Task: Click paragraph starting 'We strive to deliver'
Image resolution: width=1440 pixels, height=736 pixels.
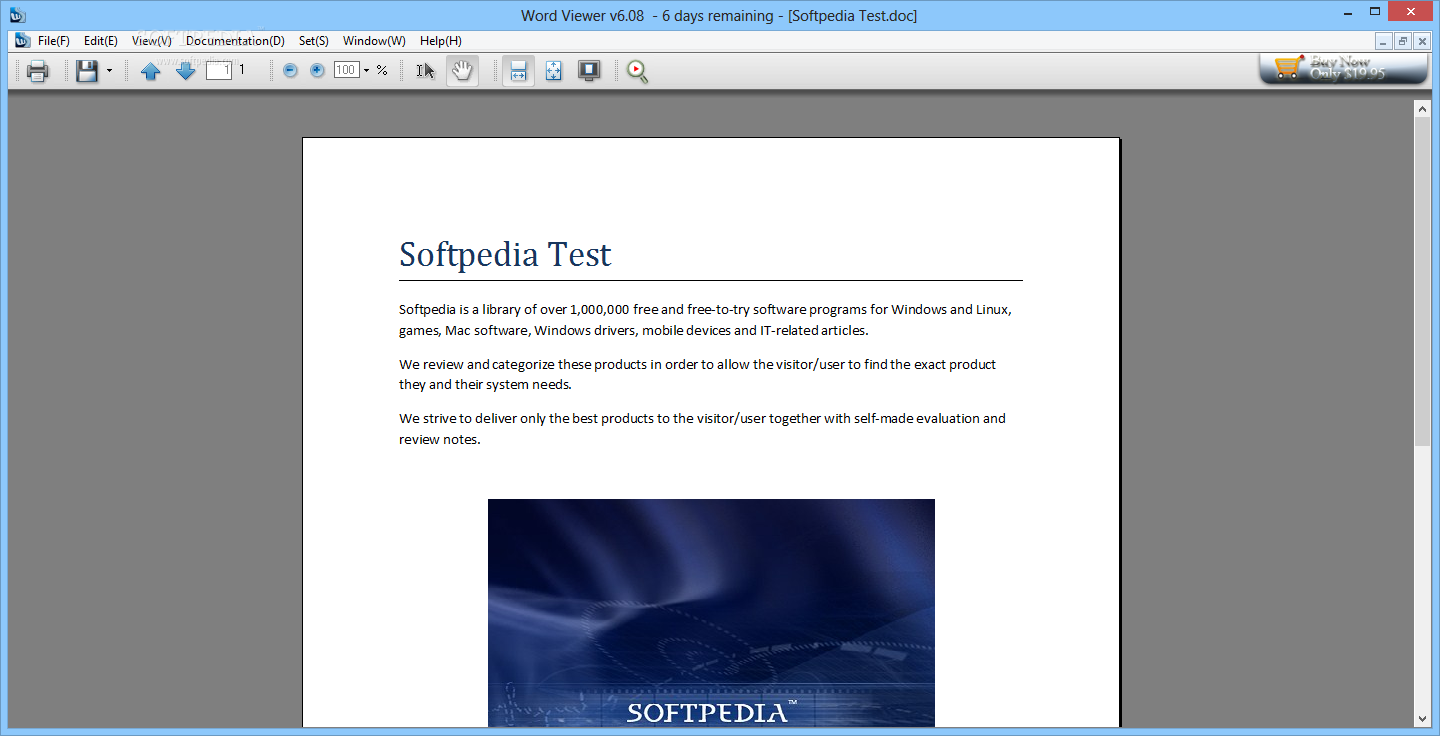Action: pos(703,428)
